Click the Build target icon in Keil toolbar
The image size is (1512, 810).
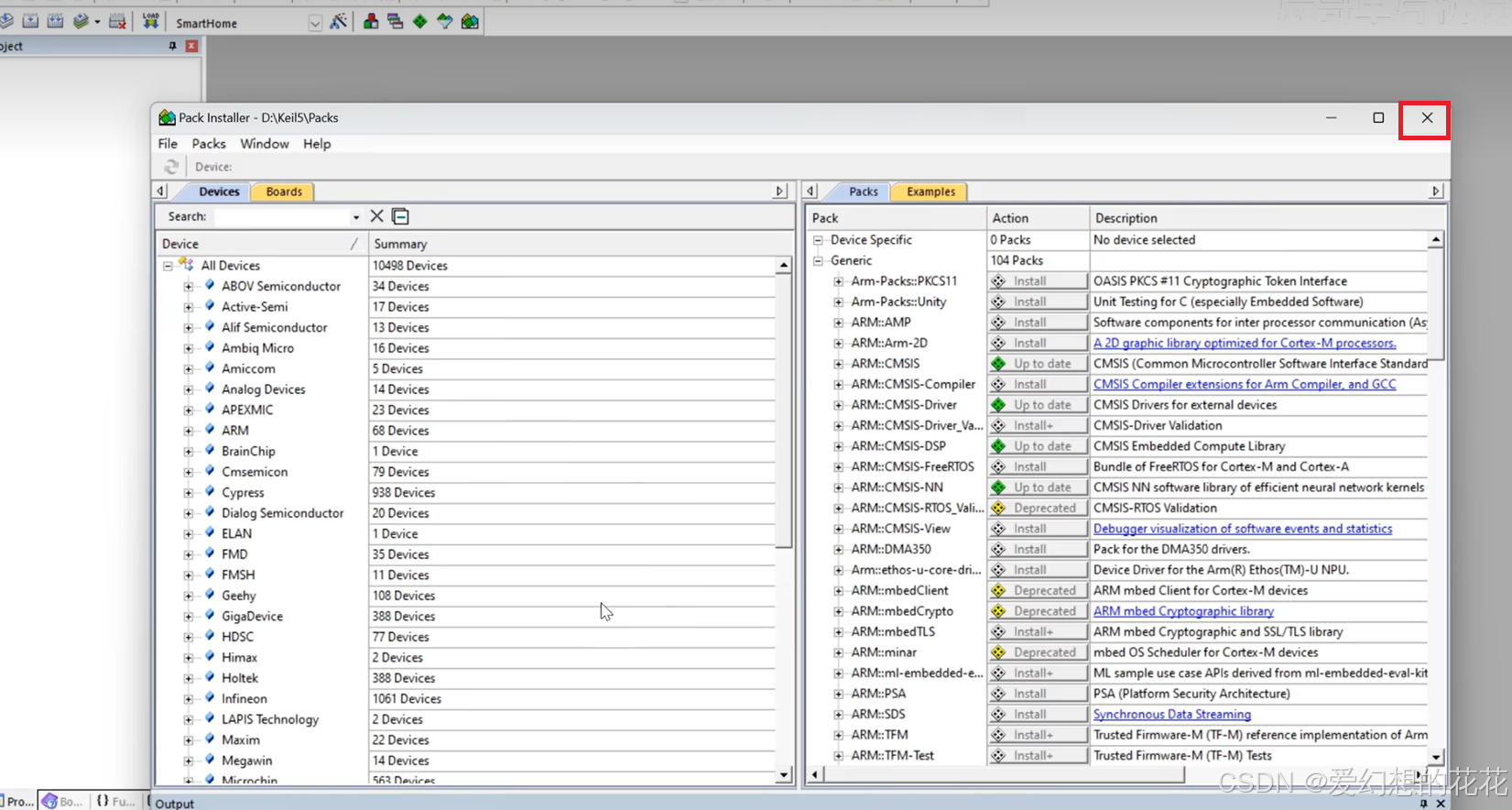tap(30, 21)
